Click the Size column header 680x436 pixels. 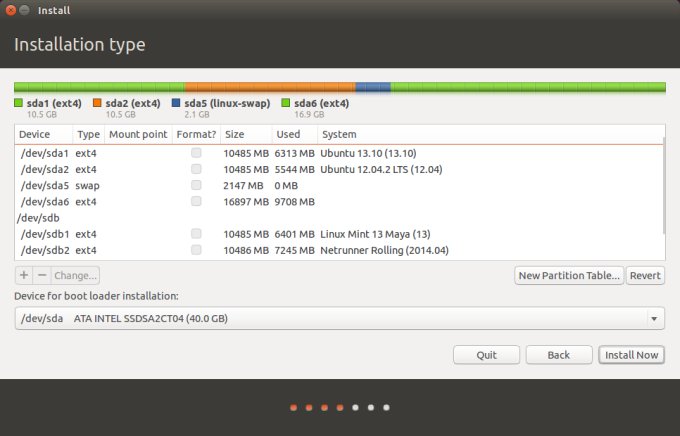pos(246,134)
